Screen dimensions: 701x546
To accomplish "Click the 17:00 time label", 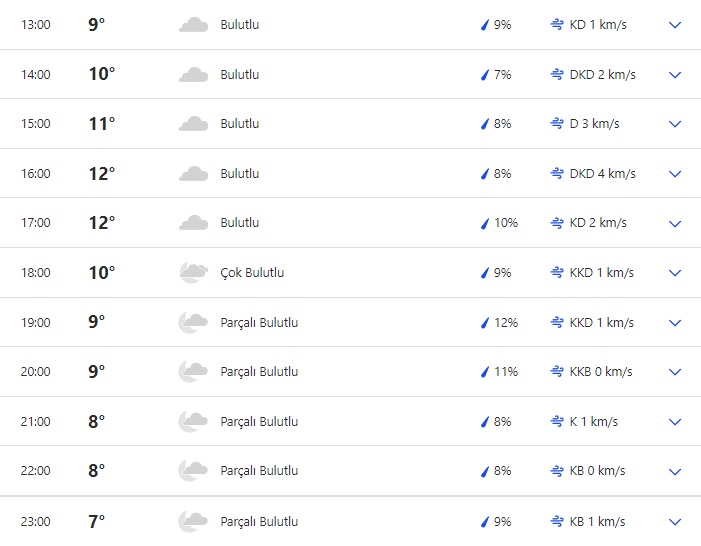I will (x=35, y=223).
